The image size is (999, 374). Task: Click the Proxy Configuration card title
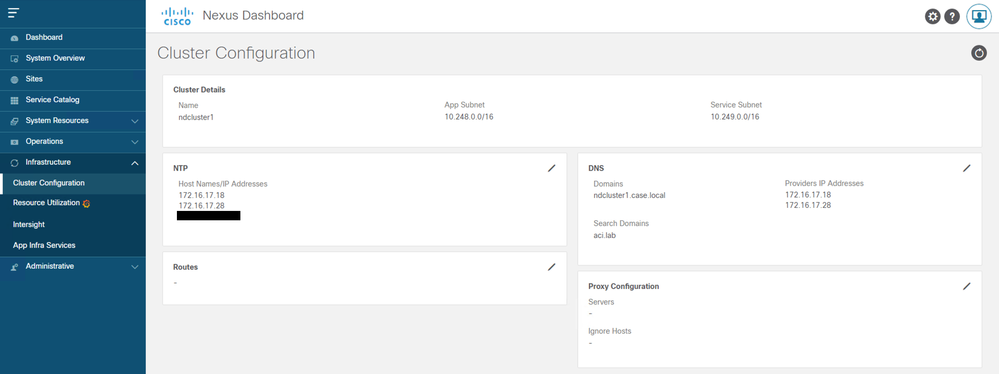tap(624, 287)
